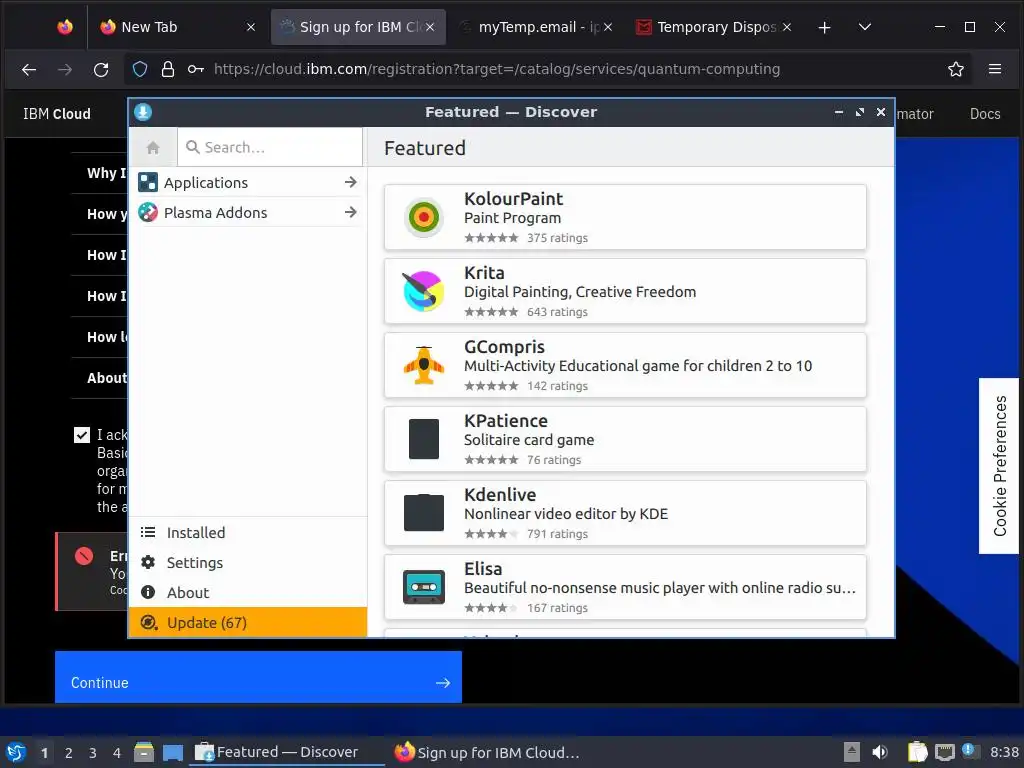Image resolution: width=1024 pixels, height=768 pixels.
Task: Click the saved password key icon
Action: point(195,69)
